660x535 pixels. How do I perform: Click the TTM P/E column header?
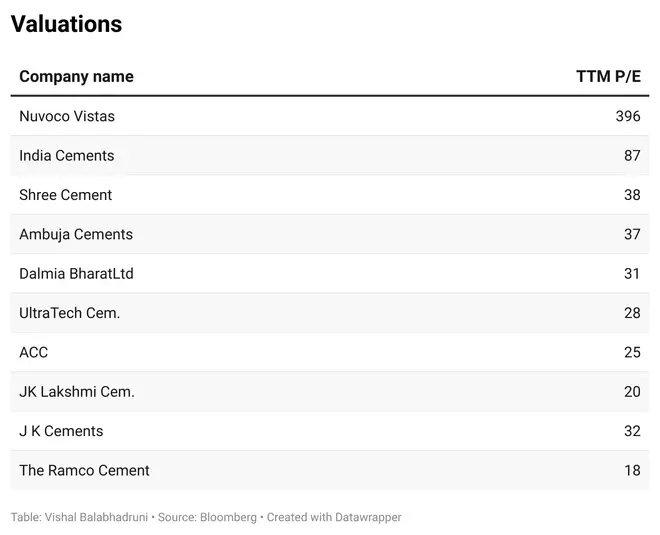click(608, 77)
